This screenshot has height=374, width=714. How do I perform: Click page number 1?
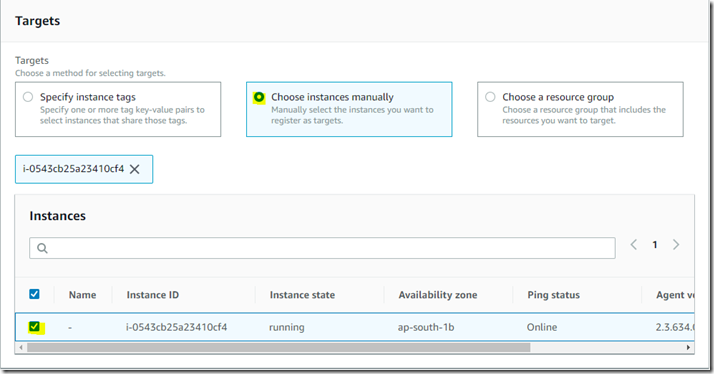tap(655, 245)
